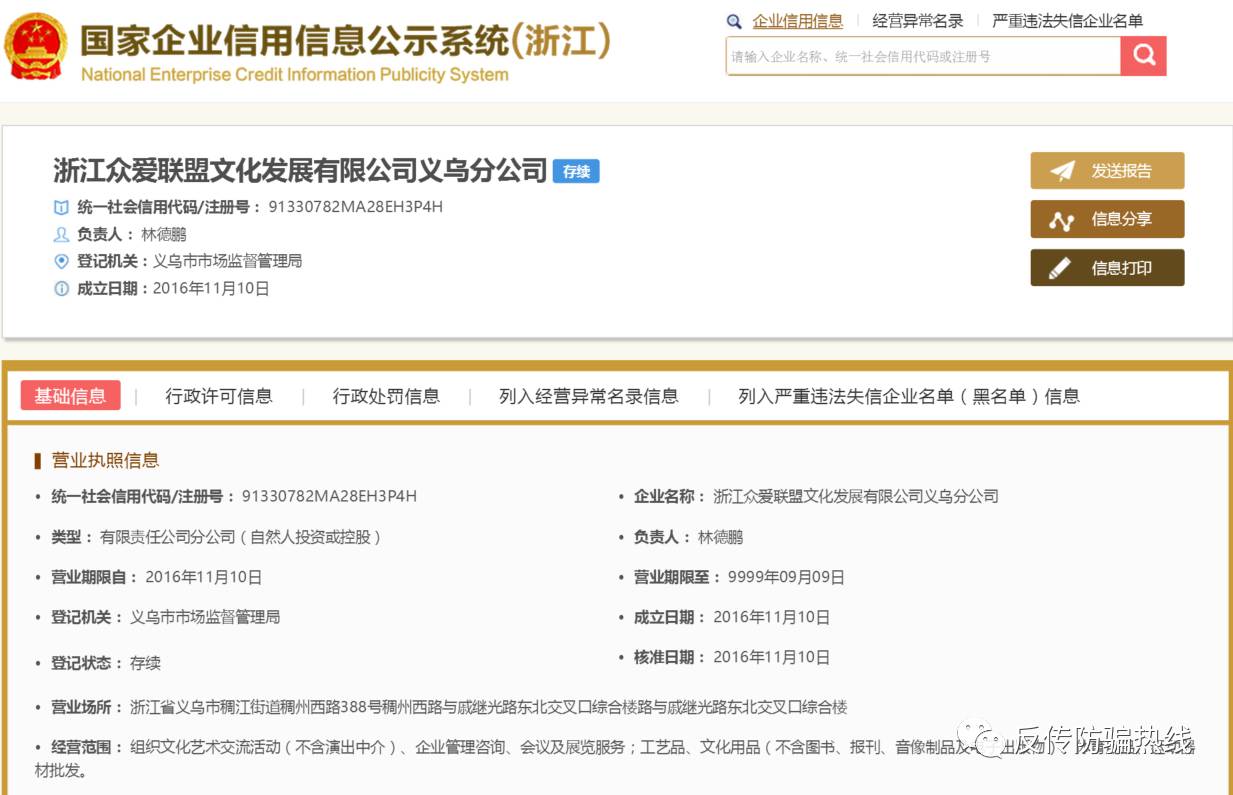The image size is (1233, 795).
Task: Click the person icon beside 负责人
Action: tap(61, 235)
